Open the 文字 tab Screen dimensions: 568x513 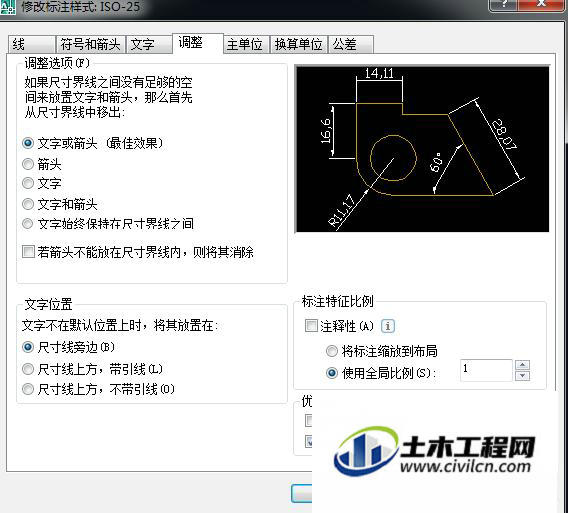(149, 45)
